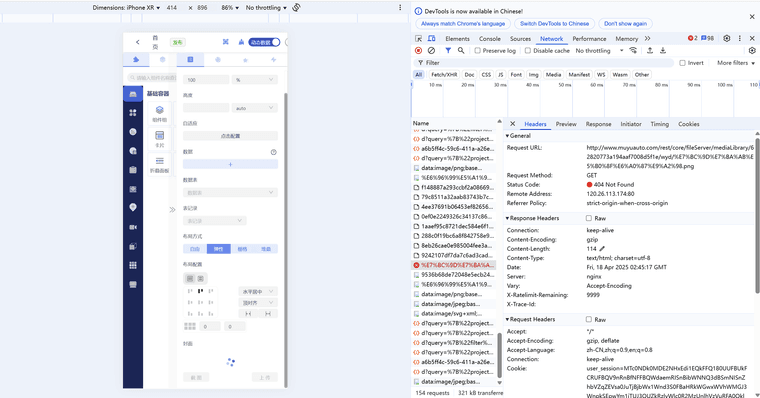Toggle the dynamic data switch in app header
The width and height of the screenshot is (760, 398).
tap(264, 42)
